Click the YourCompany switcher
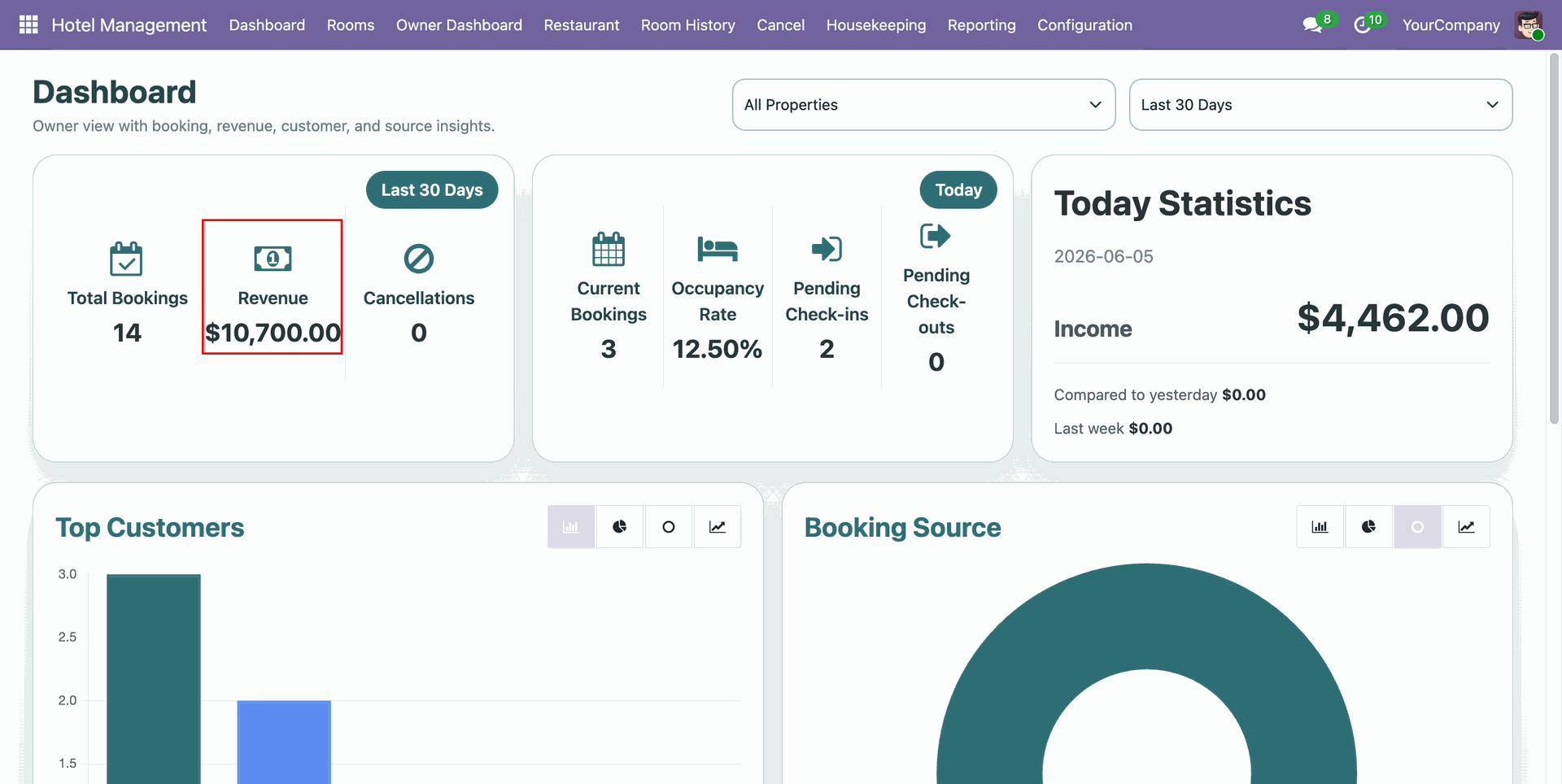Image resolution: width=1562 pixels, height=784 pixels. (x=1451, y=25)
